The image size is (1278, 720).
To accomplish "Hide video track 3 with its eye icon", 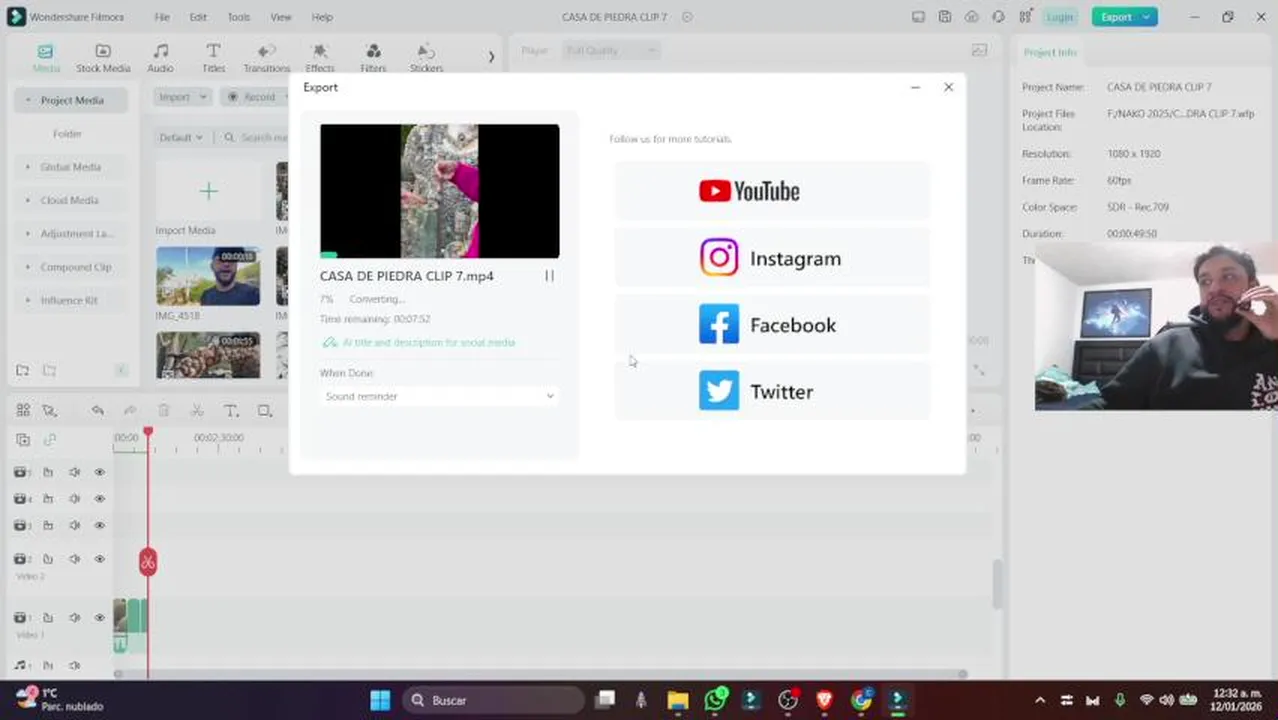I will coord(99,526).
